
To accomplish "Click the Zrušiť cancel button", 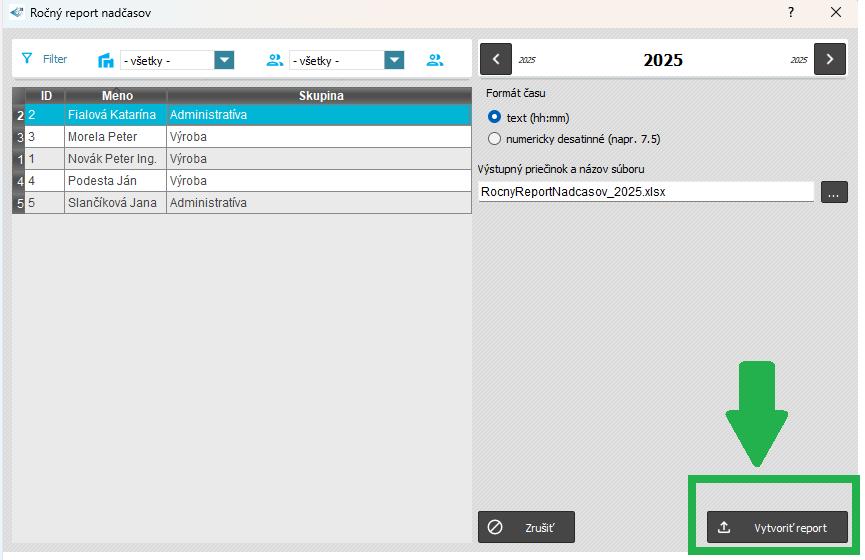I will (526, 527).
